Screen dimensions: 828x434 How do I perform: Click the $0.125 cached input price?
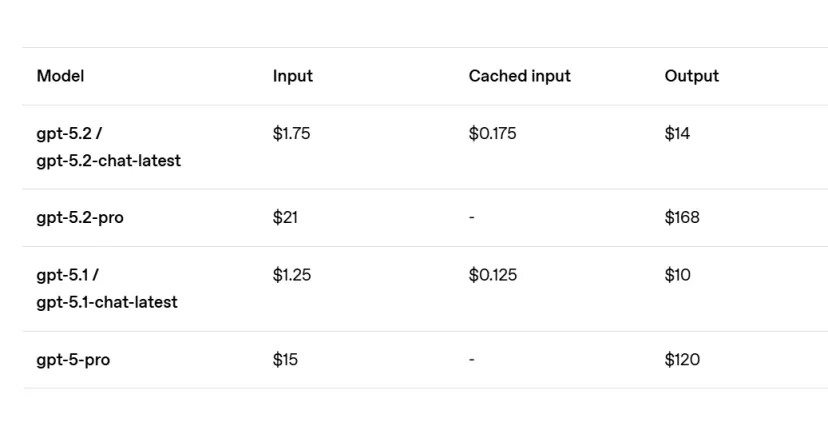pos(492,275)
